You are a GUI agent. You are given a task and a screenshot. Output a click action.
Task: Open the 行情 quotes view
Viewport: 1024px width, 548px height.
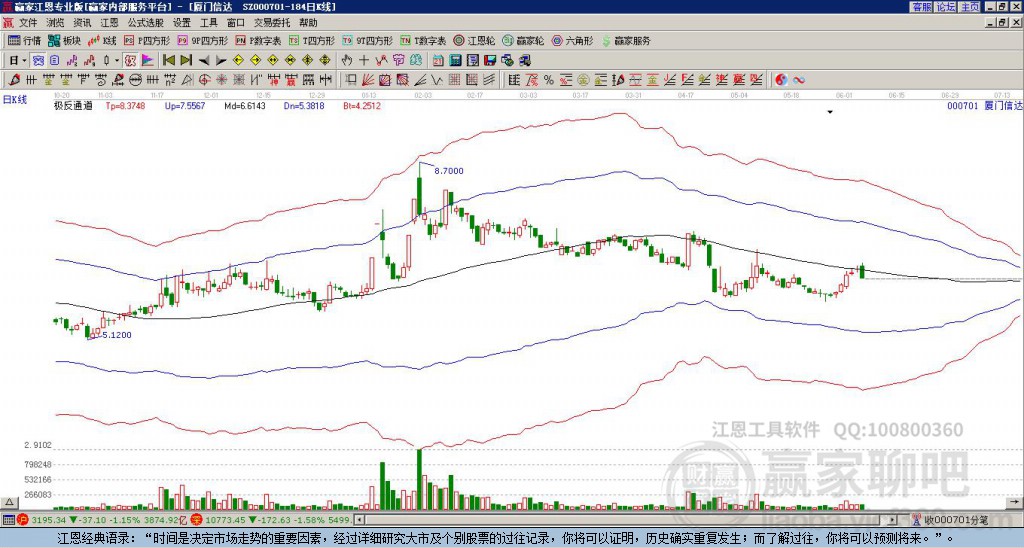(x=25, y=40)
